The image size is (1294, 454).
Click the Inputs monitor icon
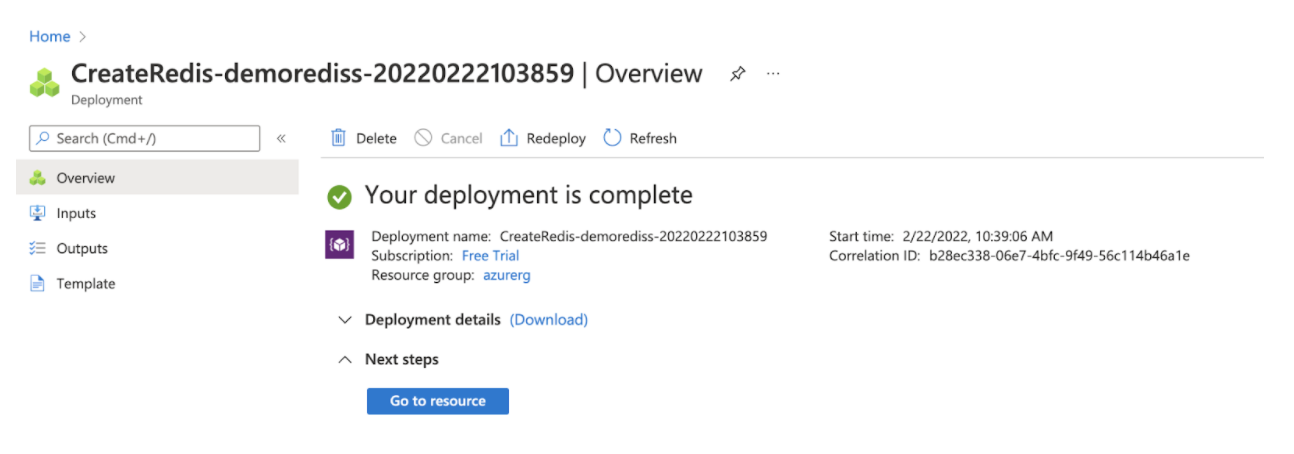(38, 213)
